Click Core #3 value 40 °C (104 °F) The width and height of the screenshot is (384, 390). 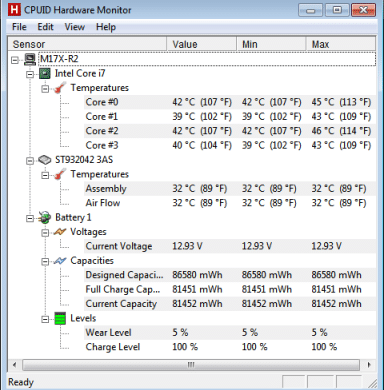coord(202,145)
